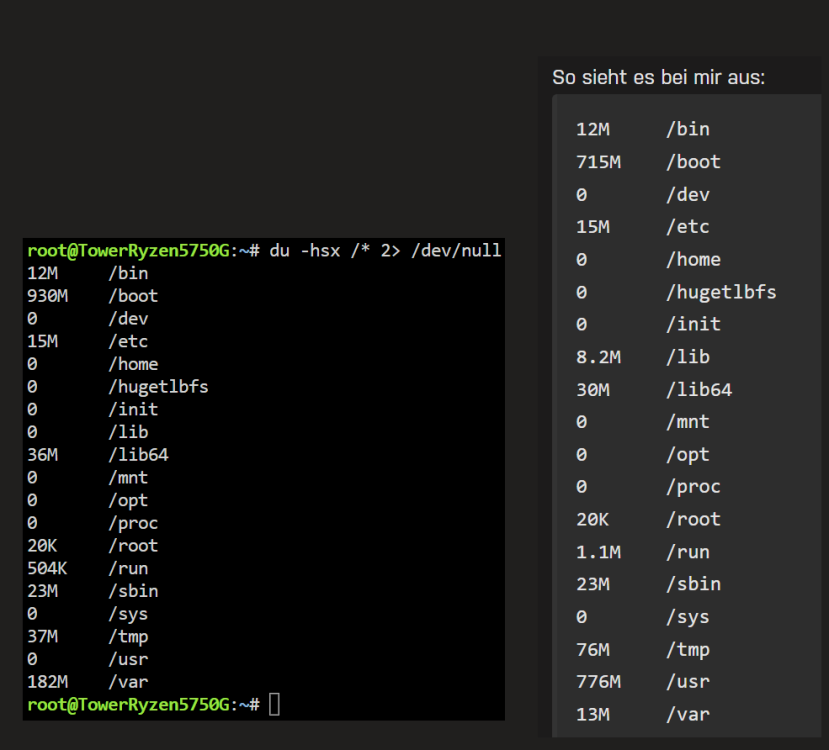Image resolution: width=829 pixels, height=750 pixels.
Task: Click the /run line showing 1.1M
Action: point(643,552)
